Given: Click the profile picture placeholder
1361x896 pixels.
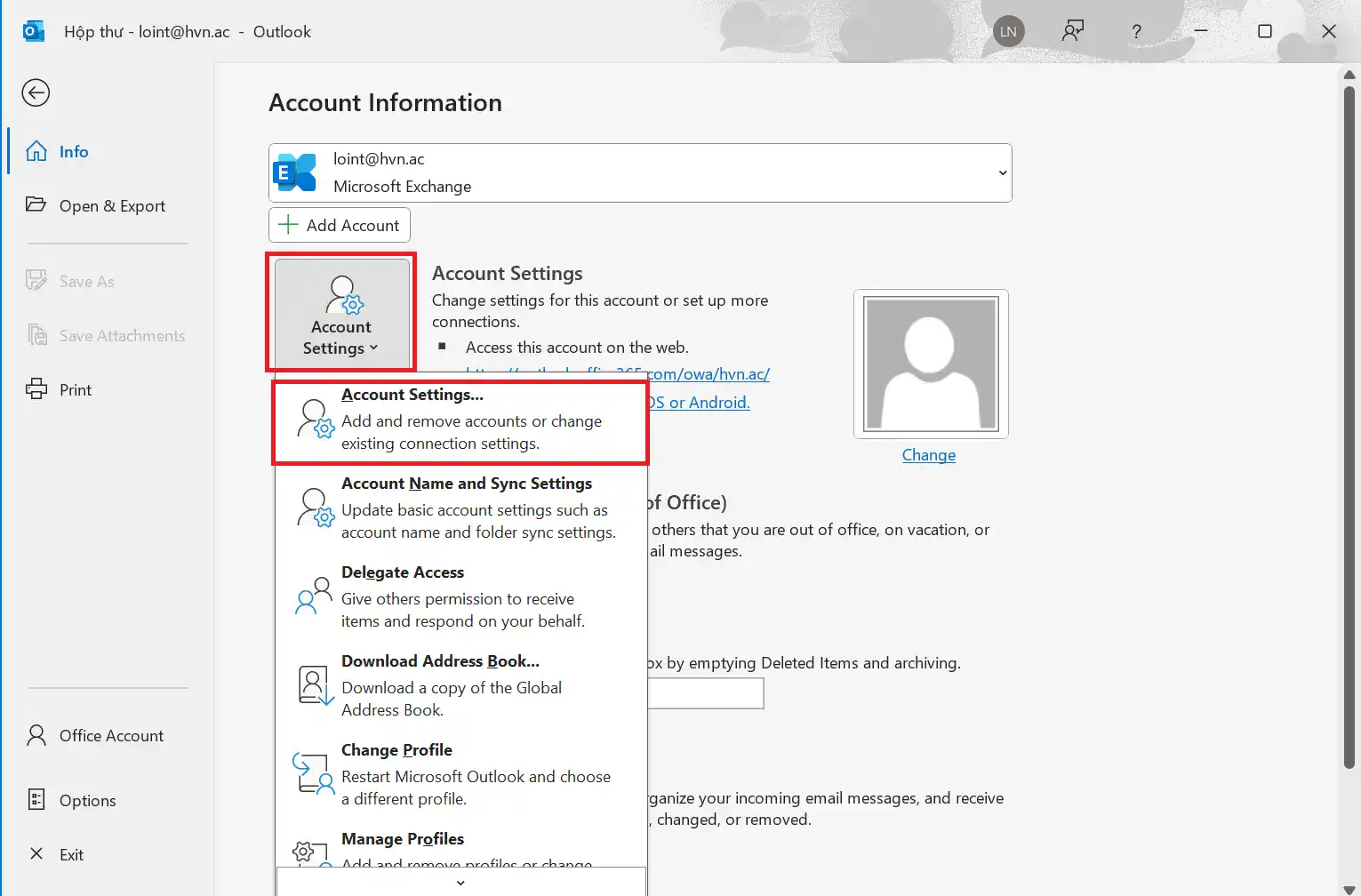Looking at the screenshot, I should click(x=931, y=364).
